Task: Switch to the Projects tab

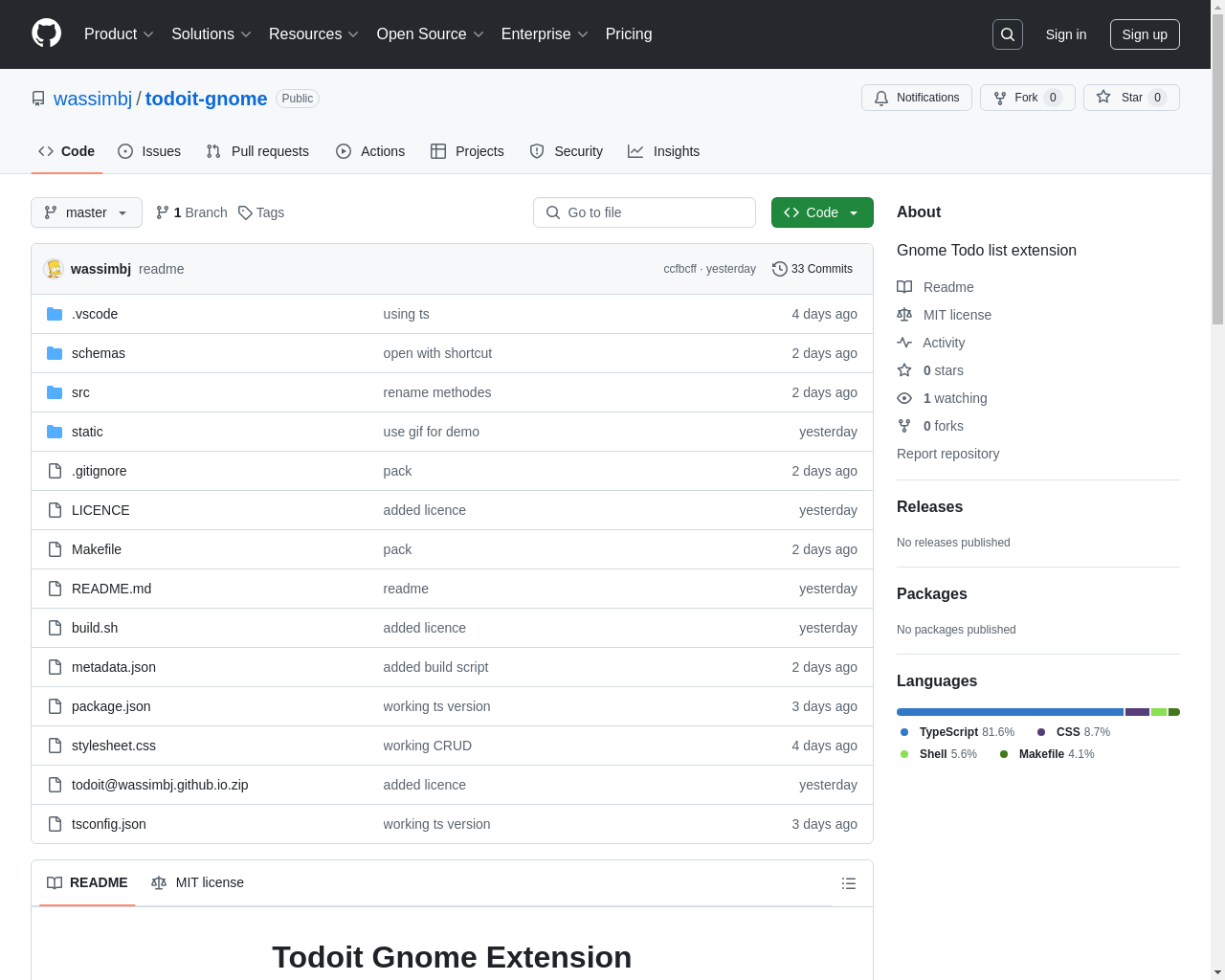Action: (467, 151)
